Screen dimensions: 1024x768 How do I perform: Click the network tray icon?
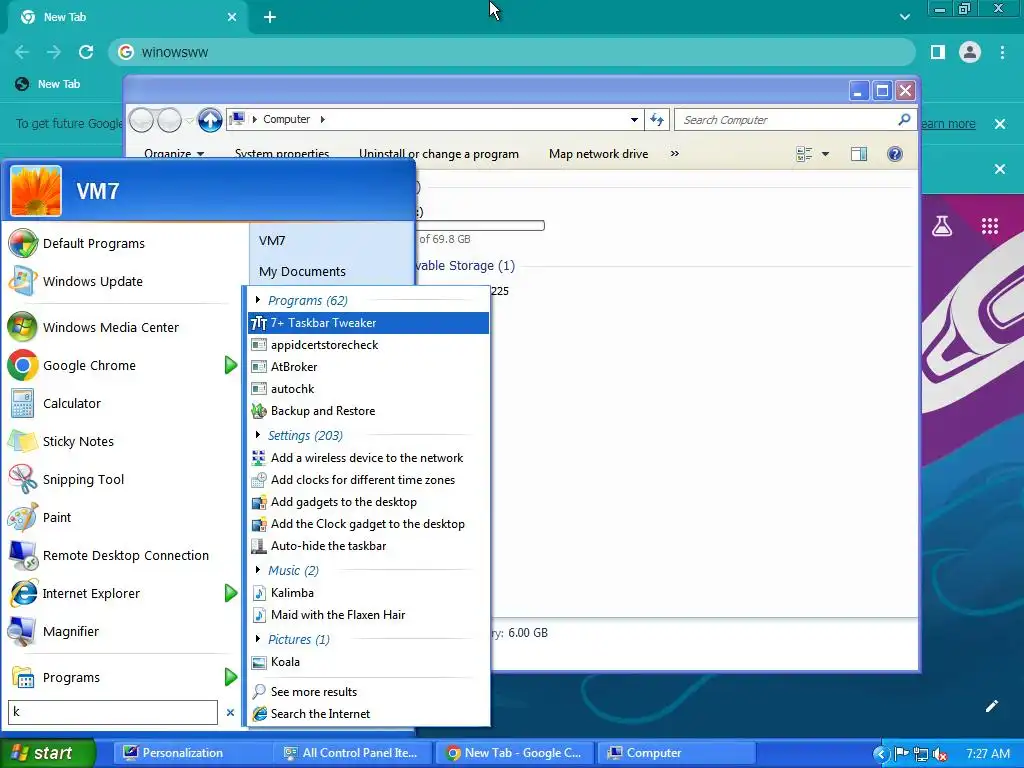[921, 754]
